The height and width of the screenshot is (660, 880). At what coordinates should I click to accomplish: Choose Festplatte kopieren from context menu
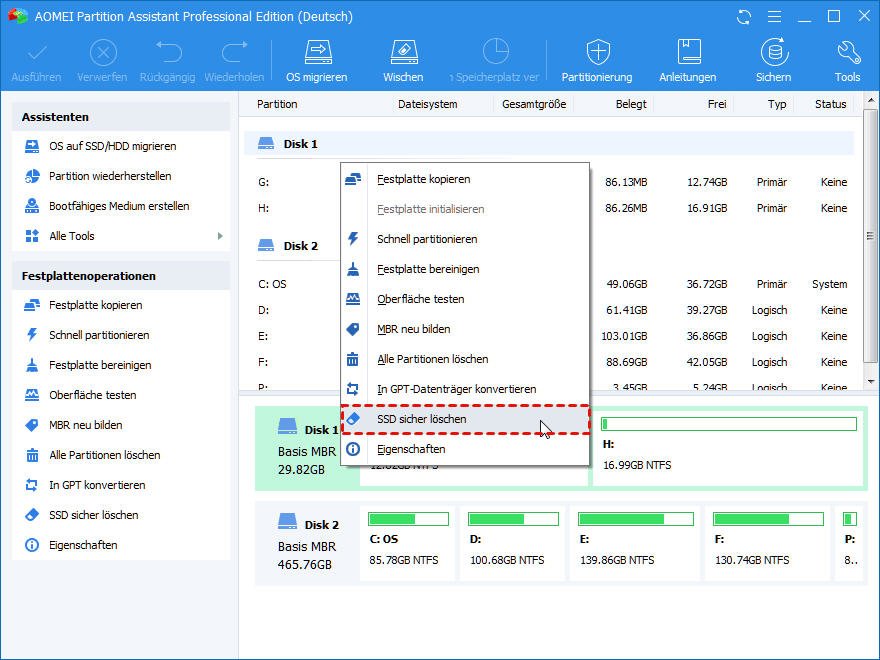pos(465,180)
